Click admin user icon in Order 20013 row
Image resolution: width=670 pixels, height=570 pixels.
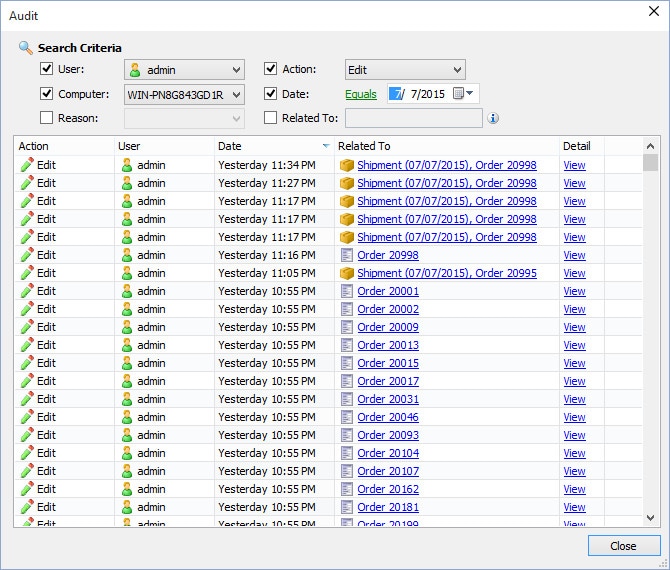coord(127,345)
